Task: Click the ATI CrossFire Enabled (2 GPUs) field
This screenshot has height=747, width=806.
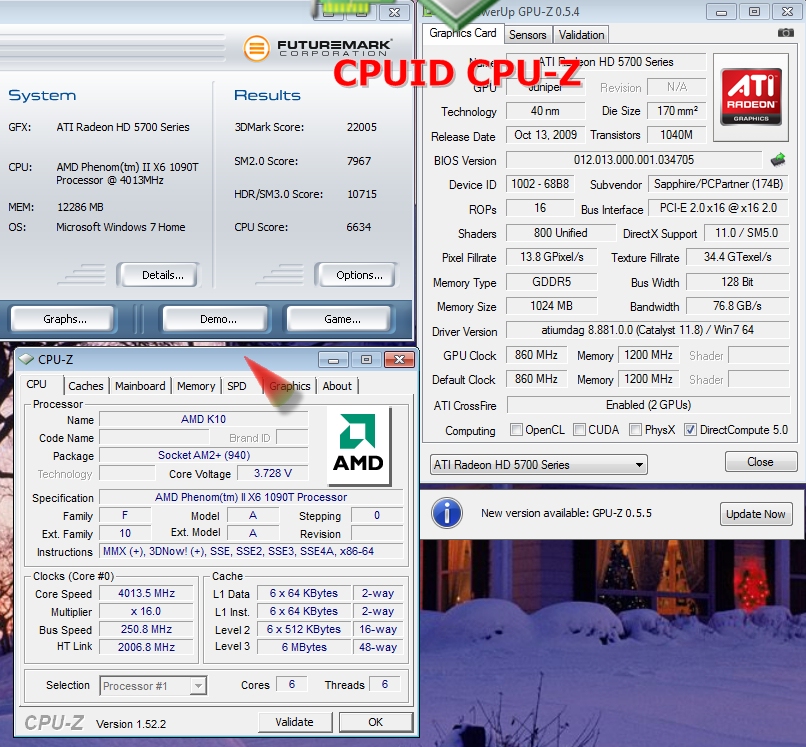Action: [x=648, y=405]
